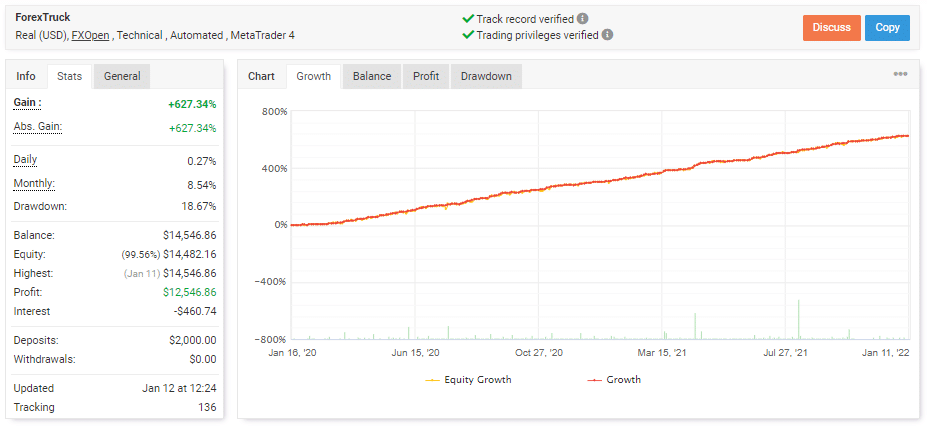Viewport: 927px width, 426px height.
Task: Click the Trading privileges verified info icon
Action: [x=607, y=35]
